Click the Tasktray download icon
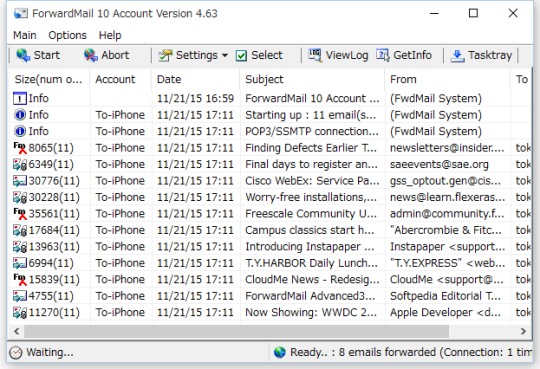Viewport: 540px width, 369px height. [x=458, y=55]
